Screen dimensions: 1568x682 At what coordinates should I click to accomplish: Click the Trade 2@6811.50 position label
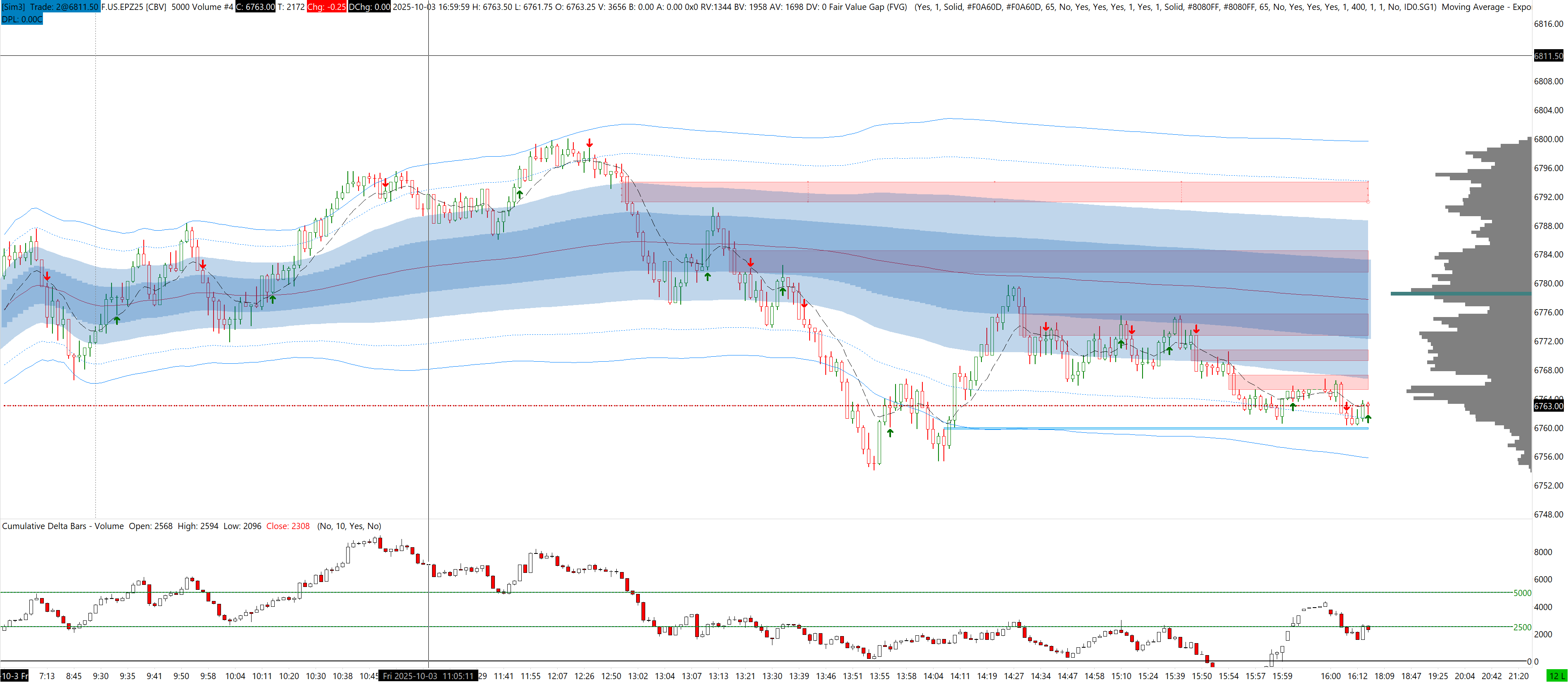tap(64, 7)
